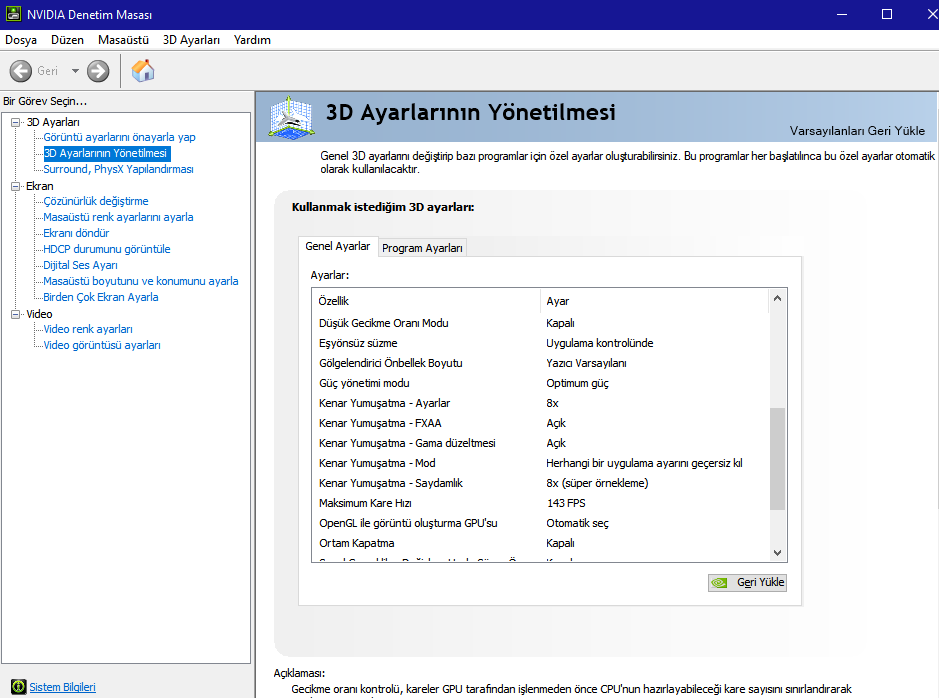
Task: Click the Back arrow icon
Action: (20, 71)
